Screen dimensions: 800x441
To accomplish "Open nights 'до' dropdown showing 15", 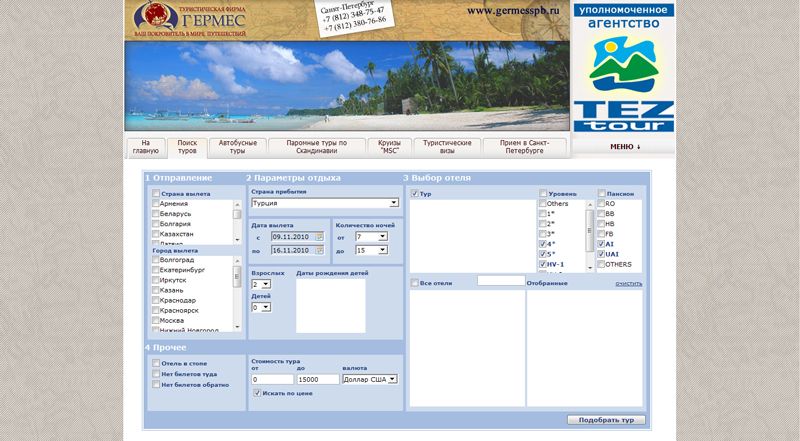I will coord(371,250).
